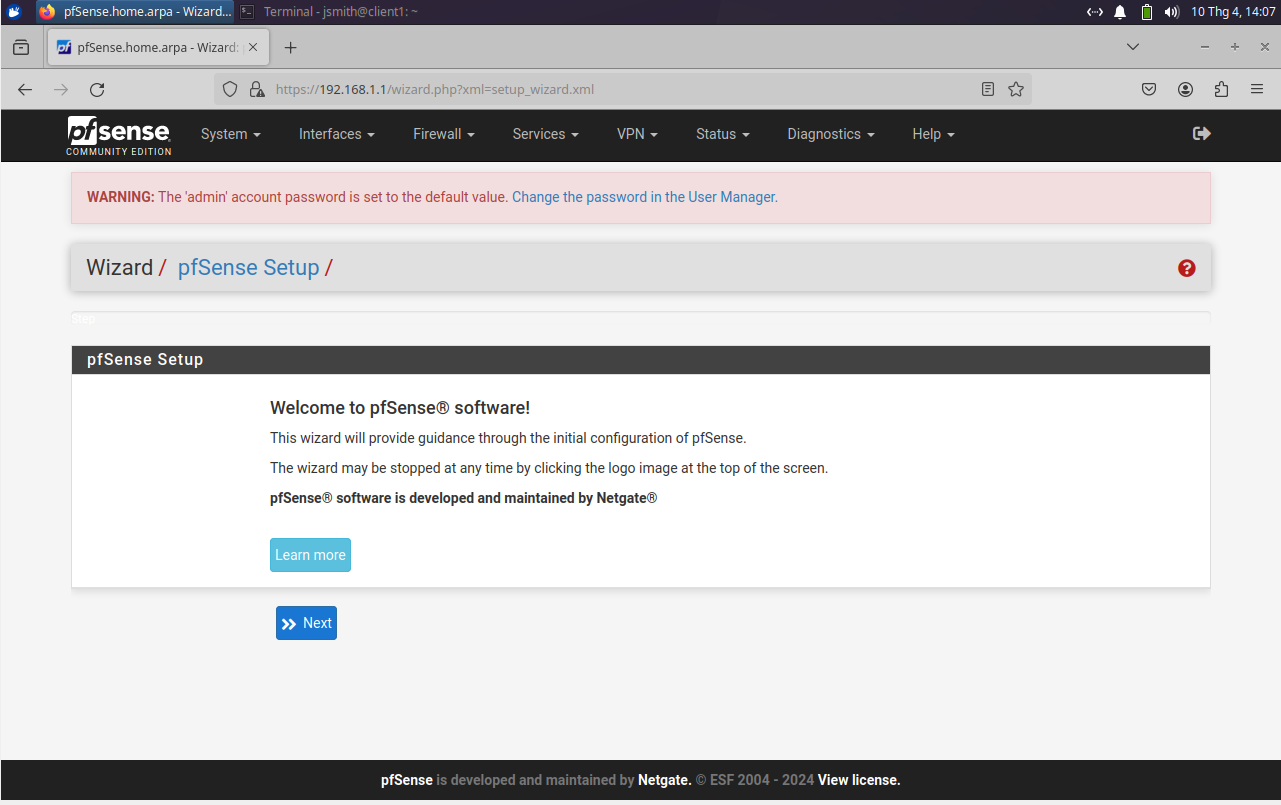Click the pfSense Setup panel header text
1281x805 pixels.
(145, 360)
